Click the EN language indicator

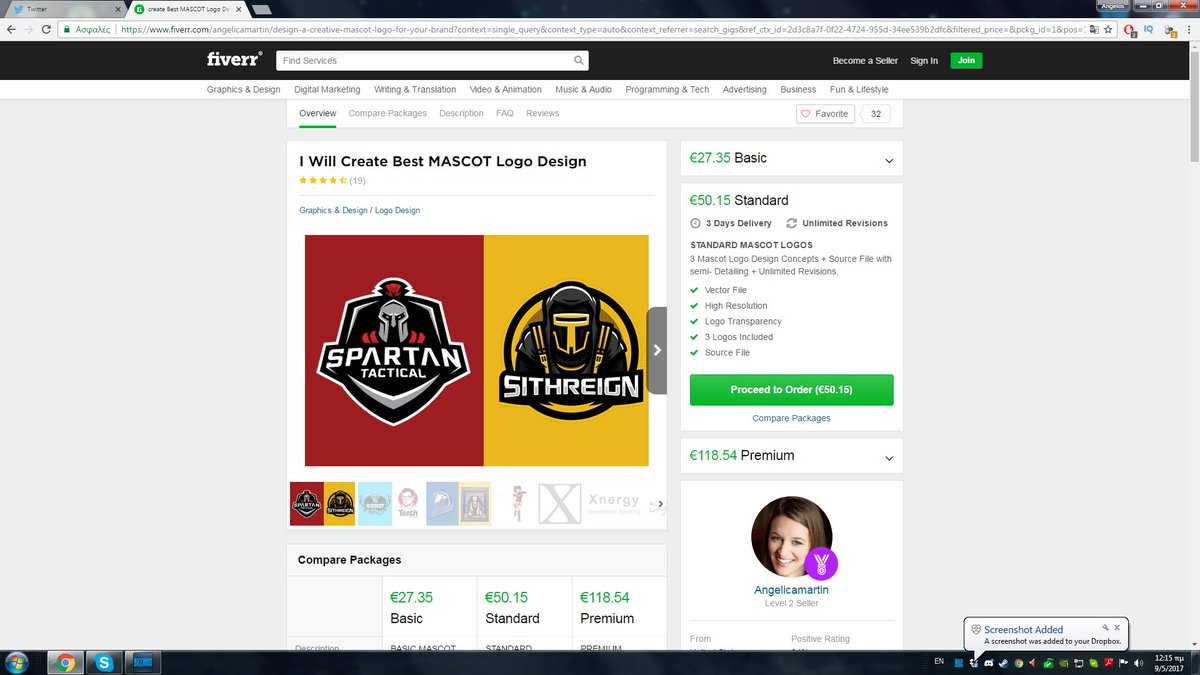939,662
